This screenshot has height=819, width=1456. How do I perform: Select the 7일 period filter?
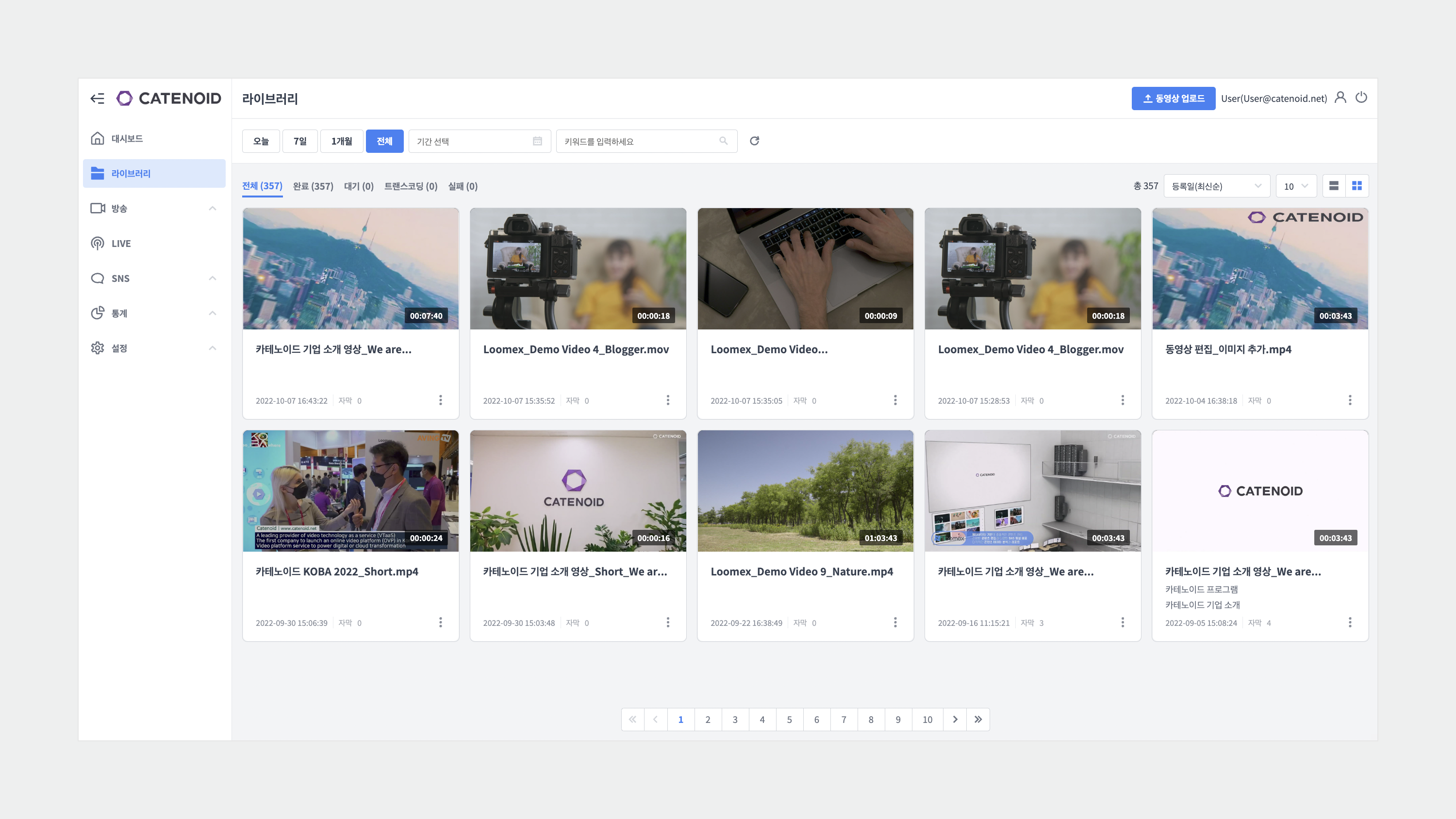(299, 141)
